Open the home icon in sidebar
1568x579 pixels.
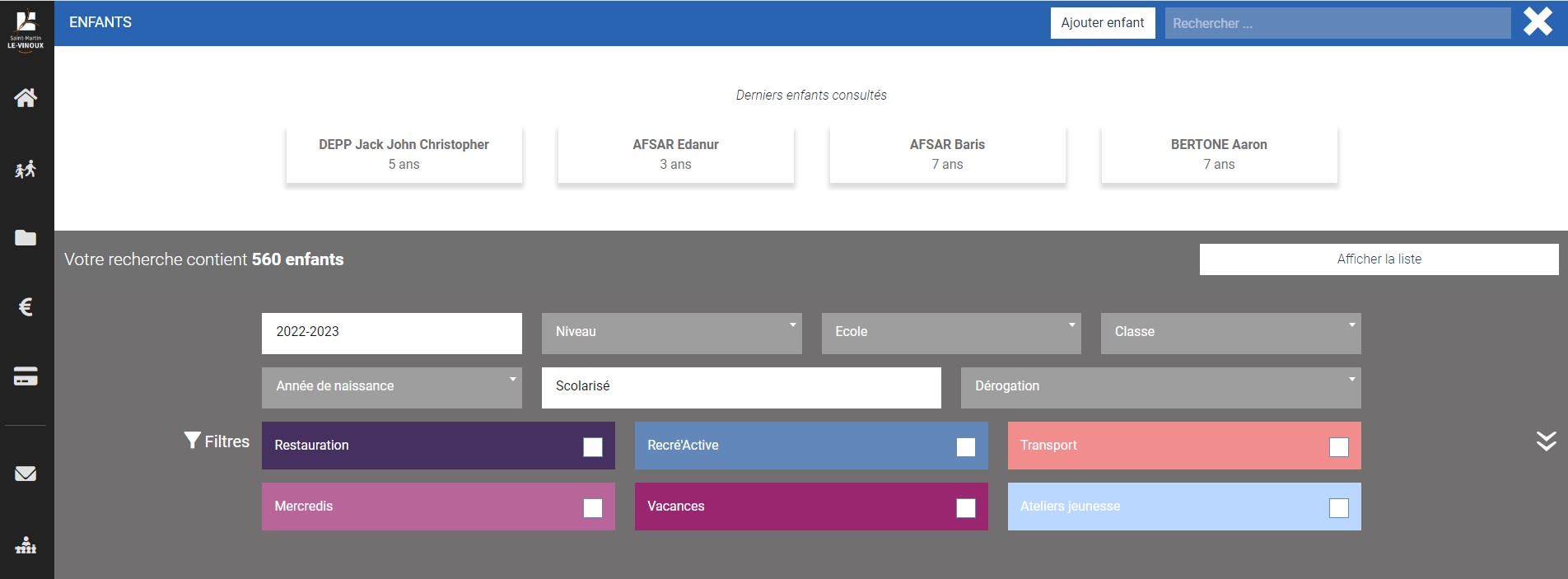[26, 98]
